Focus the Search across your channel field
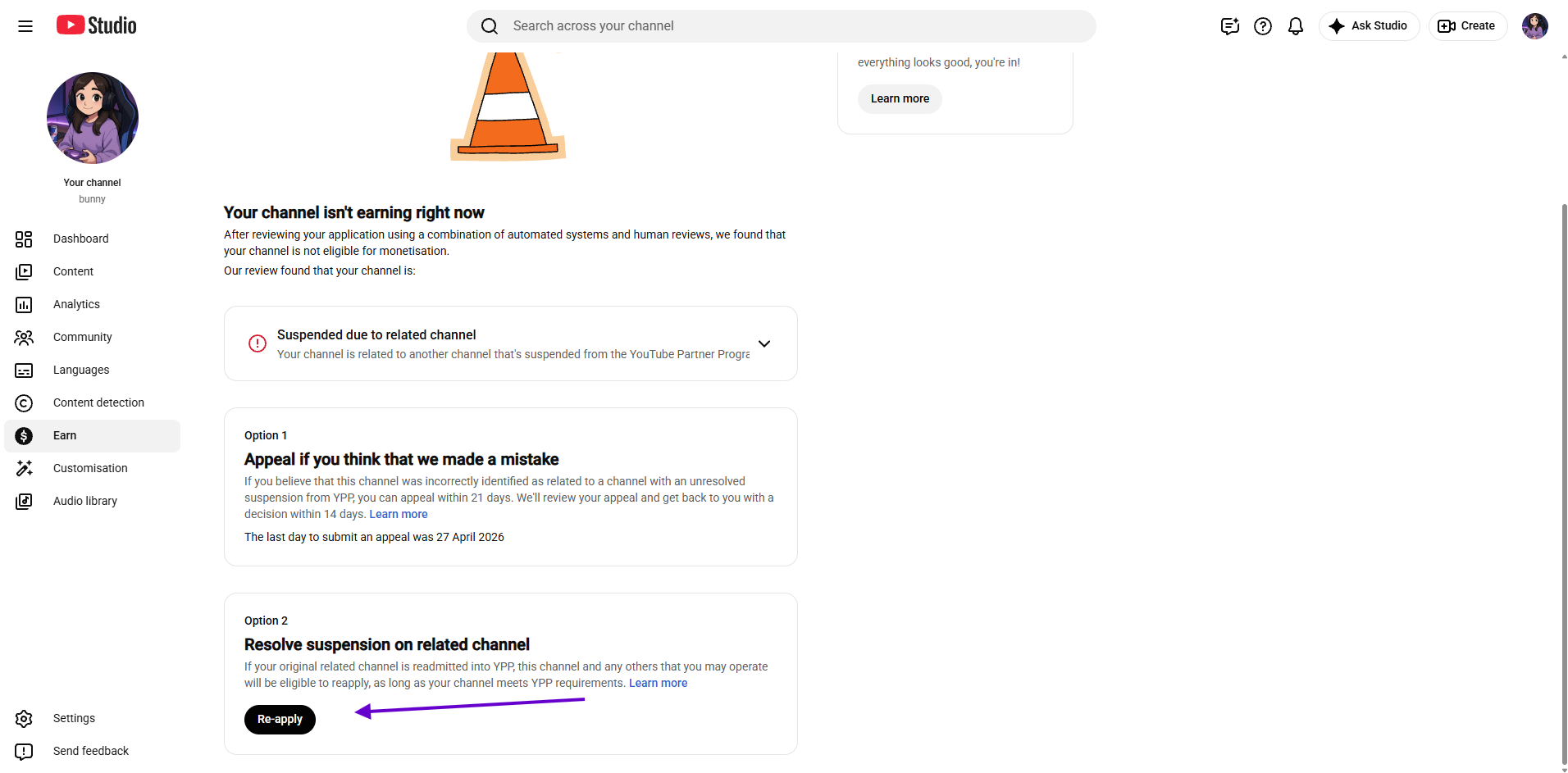Screen dimensions: 1568x773 tap(781, 26)
